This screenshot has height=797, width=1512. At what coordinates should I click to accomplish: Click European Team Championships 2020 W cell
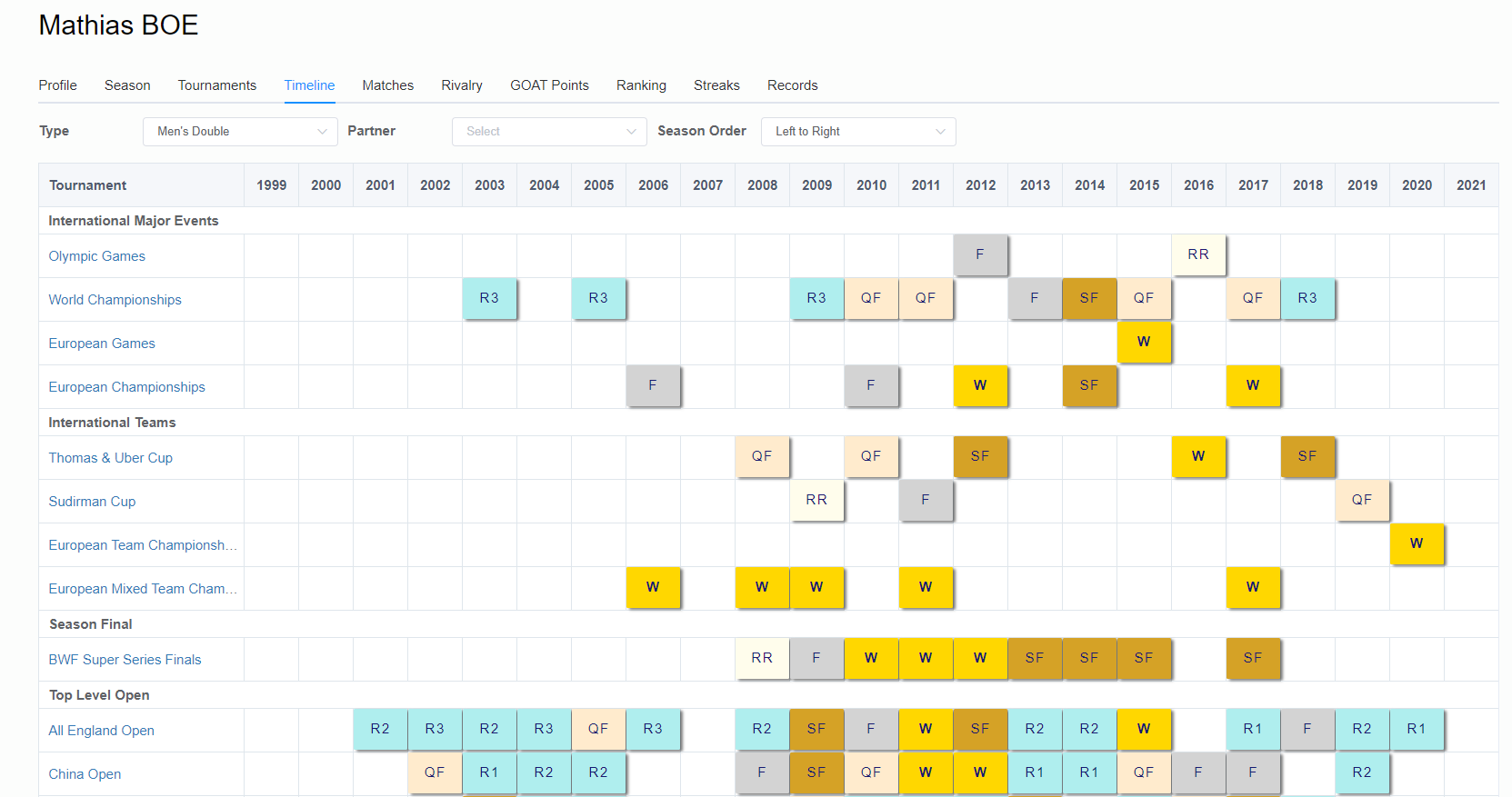[1417, 543]
